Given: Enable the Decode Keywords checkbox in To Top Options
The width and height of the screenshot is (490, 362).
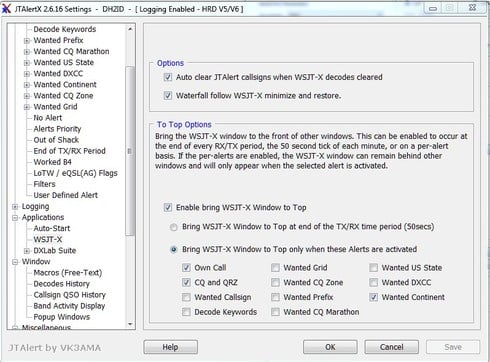Looking at the screenshot, I should tap(186, 312).
